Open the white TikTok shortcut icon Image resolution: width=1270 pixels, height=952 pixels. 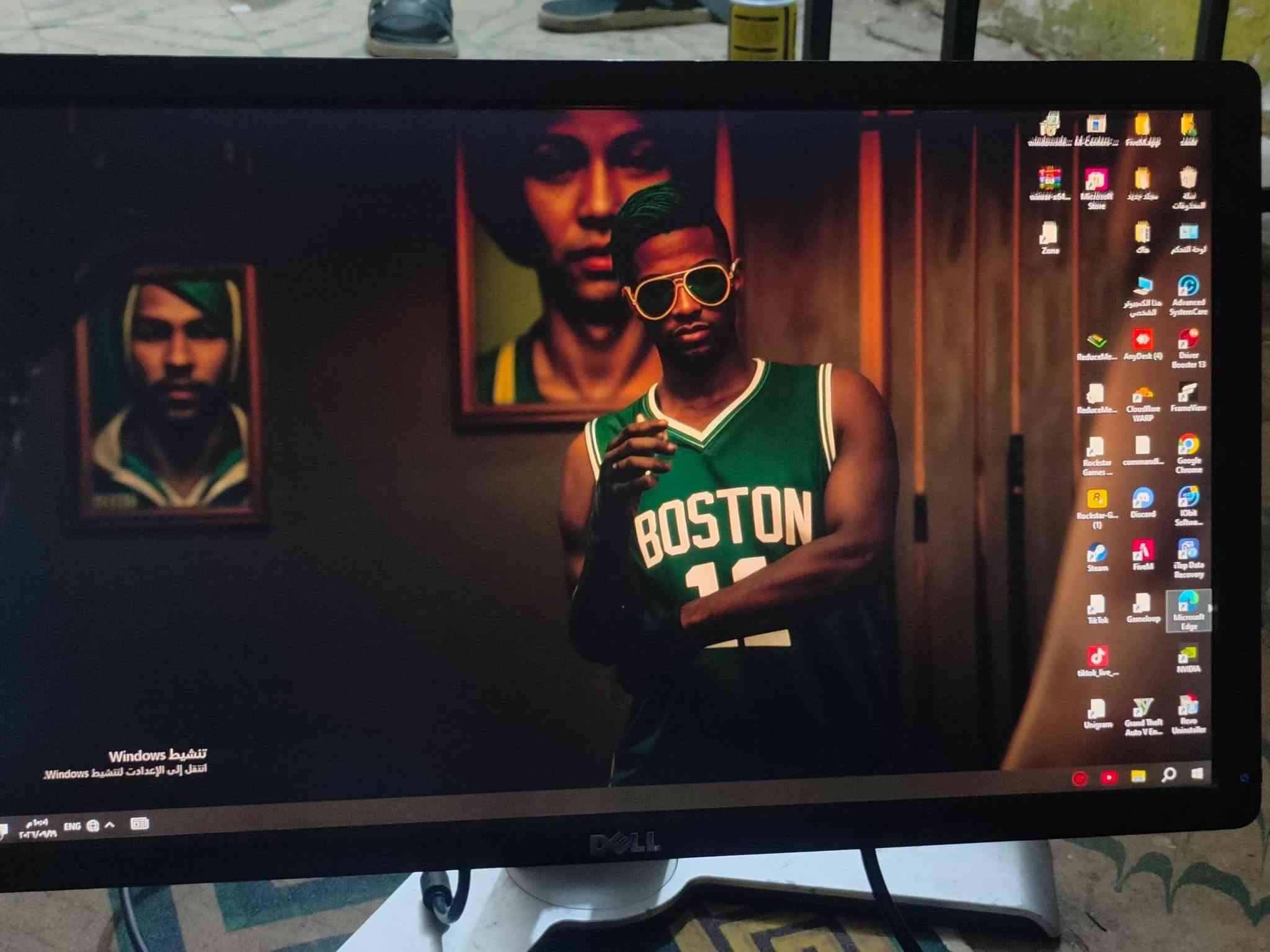click(x=1096, y=609)
